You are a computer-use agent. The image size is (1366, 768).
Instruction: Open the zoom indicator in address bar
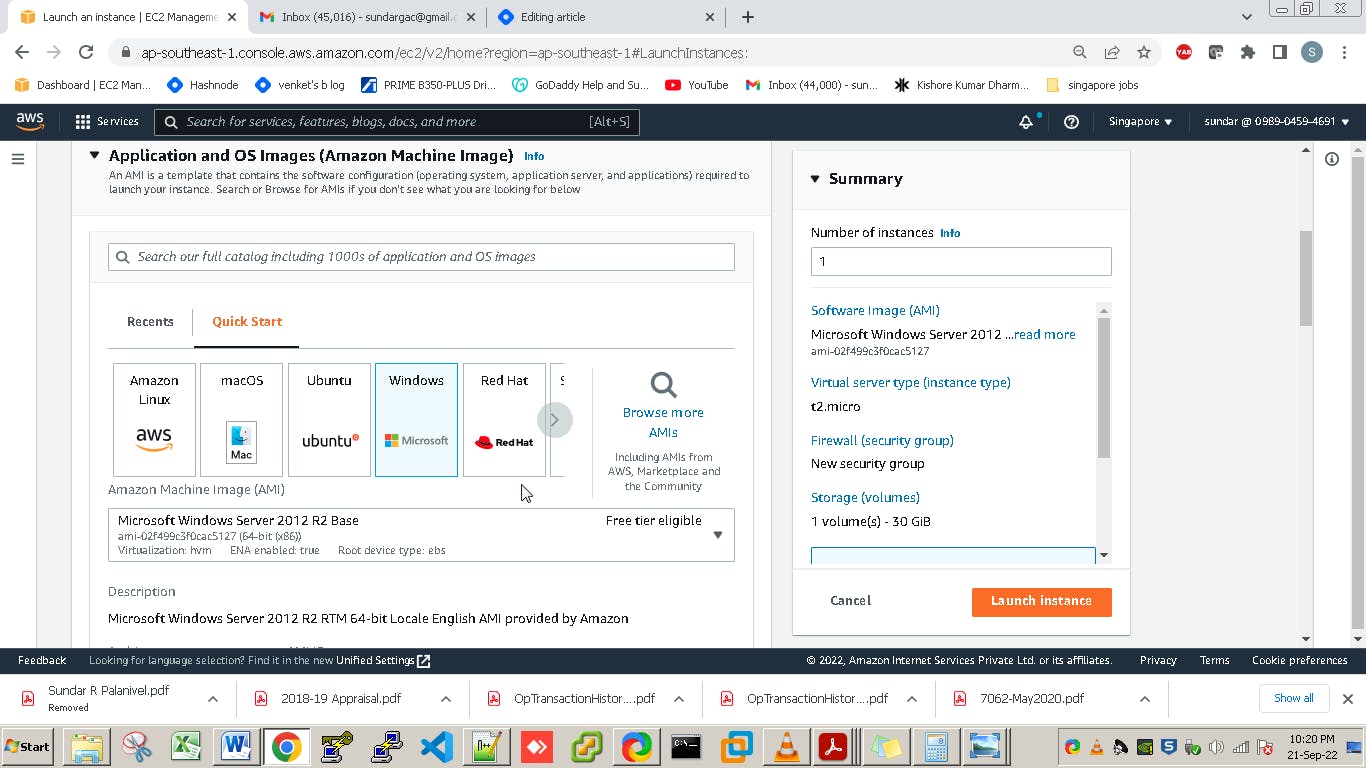coord(1080,52)
